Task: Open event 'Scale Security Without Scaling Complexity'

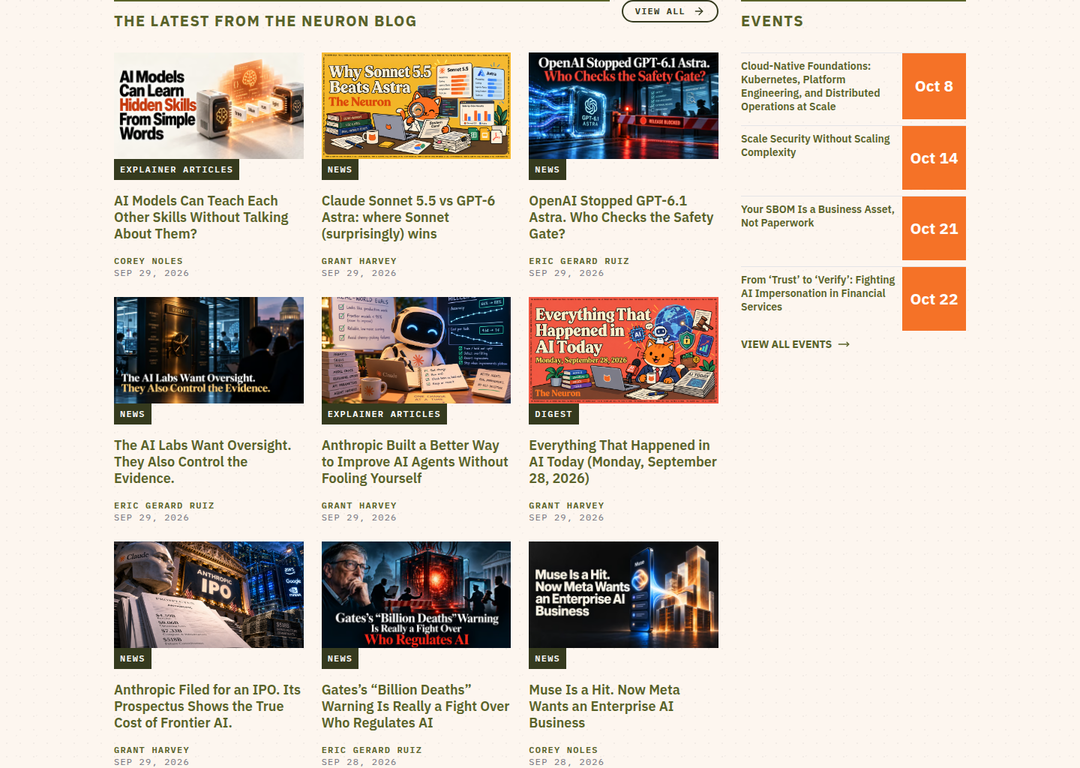Action: coord(816,145)
